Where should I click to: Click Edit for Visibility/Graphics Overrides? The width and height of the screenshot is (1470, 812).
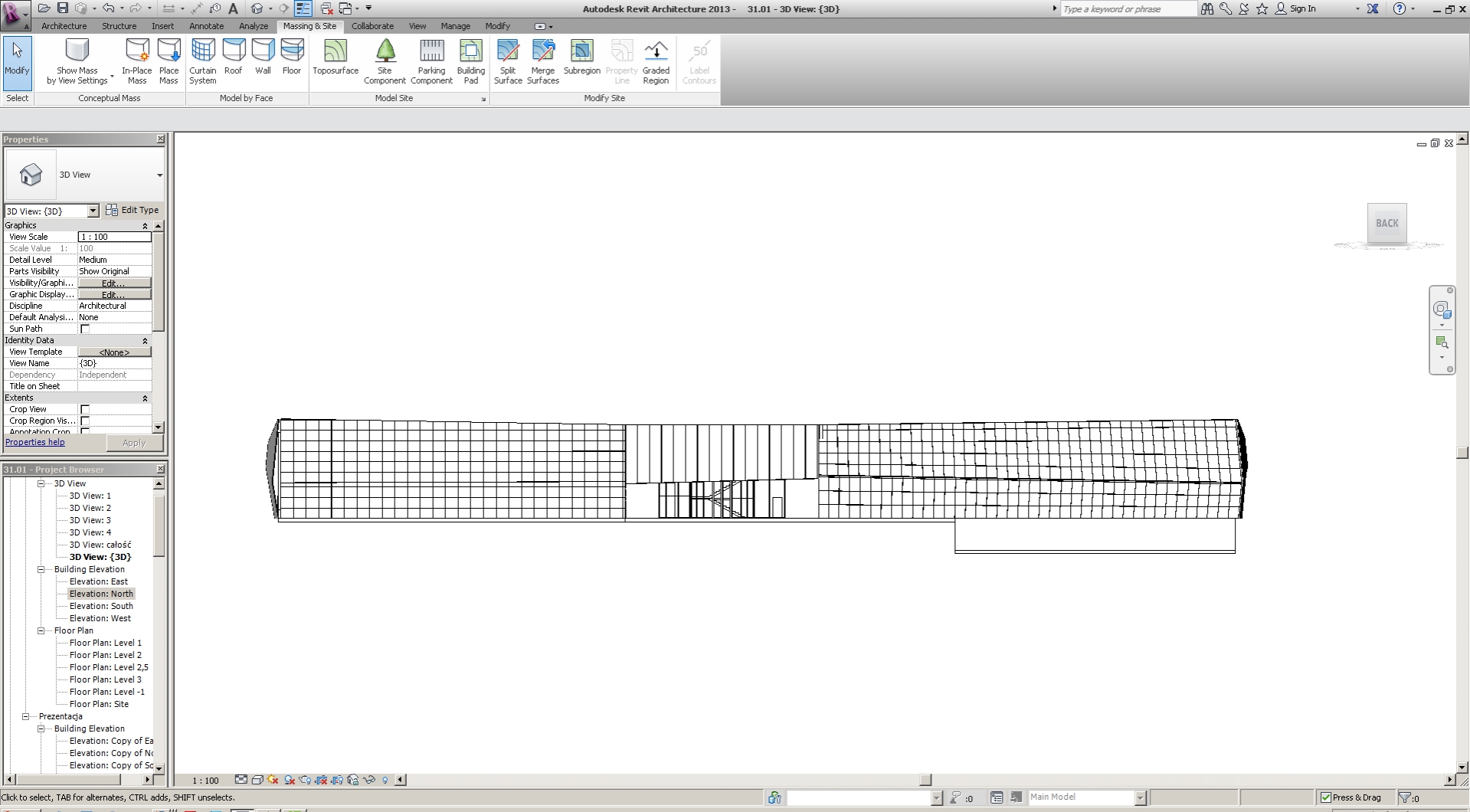pos(114,283)
